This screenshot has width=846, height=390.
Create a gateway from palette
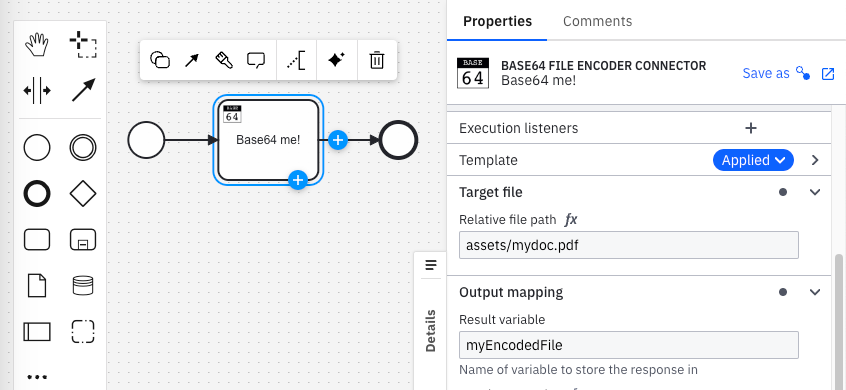83,194
